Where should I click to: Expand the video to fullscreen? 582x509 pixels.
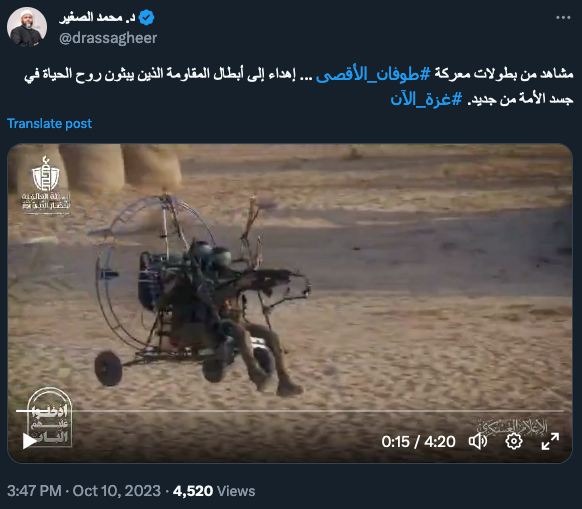(550, 441)
